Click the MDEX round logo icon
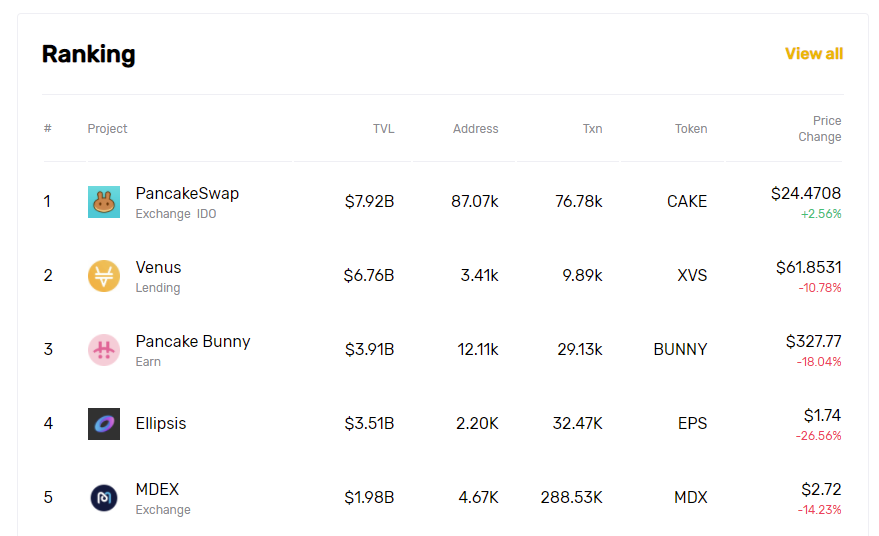 tap(104, 498)
